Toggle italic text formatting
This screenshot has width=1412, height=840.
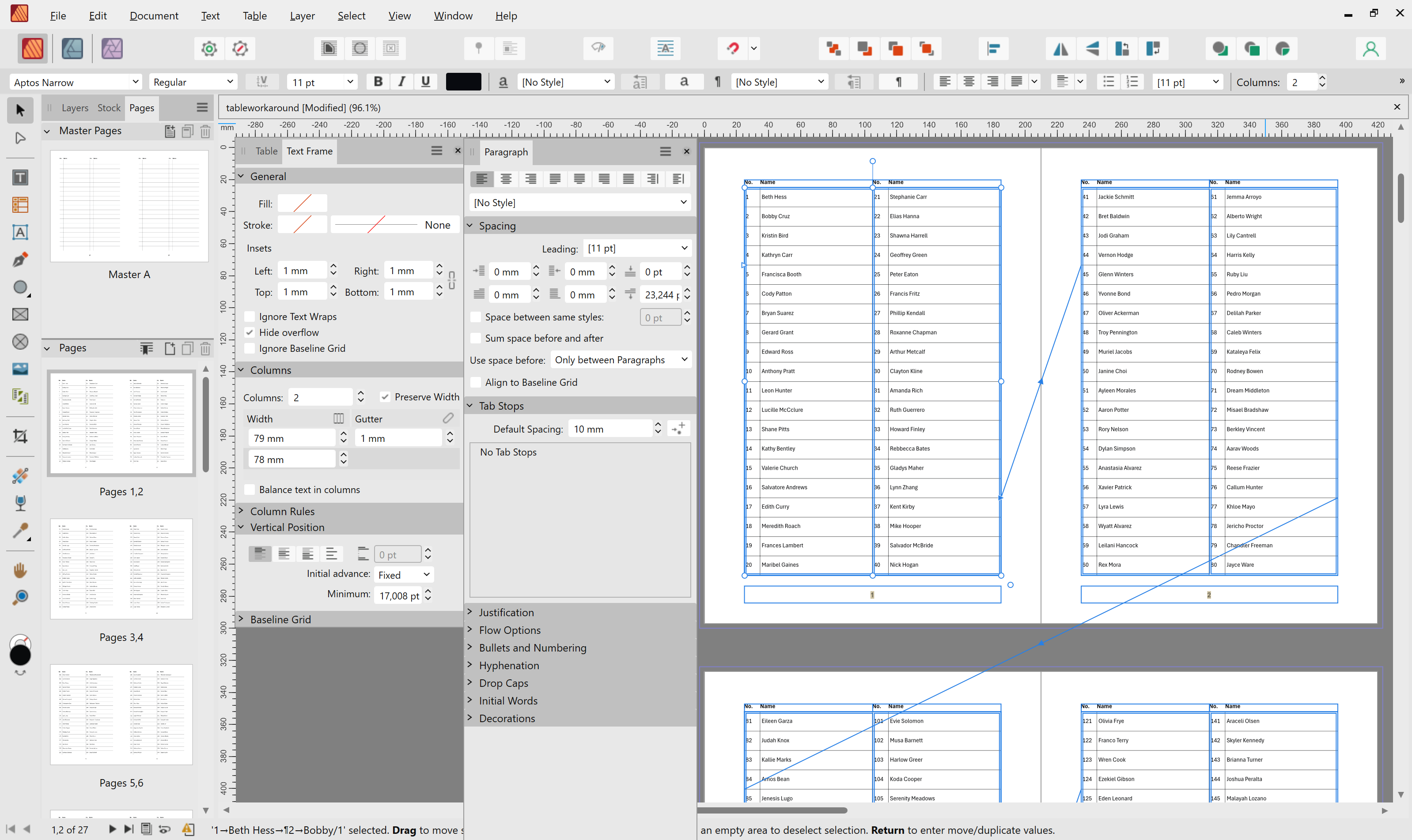point(401,82)
